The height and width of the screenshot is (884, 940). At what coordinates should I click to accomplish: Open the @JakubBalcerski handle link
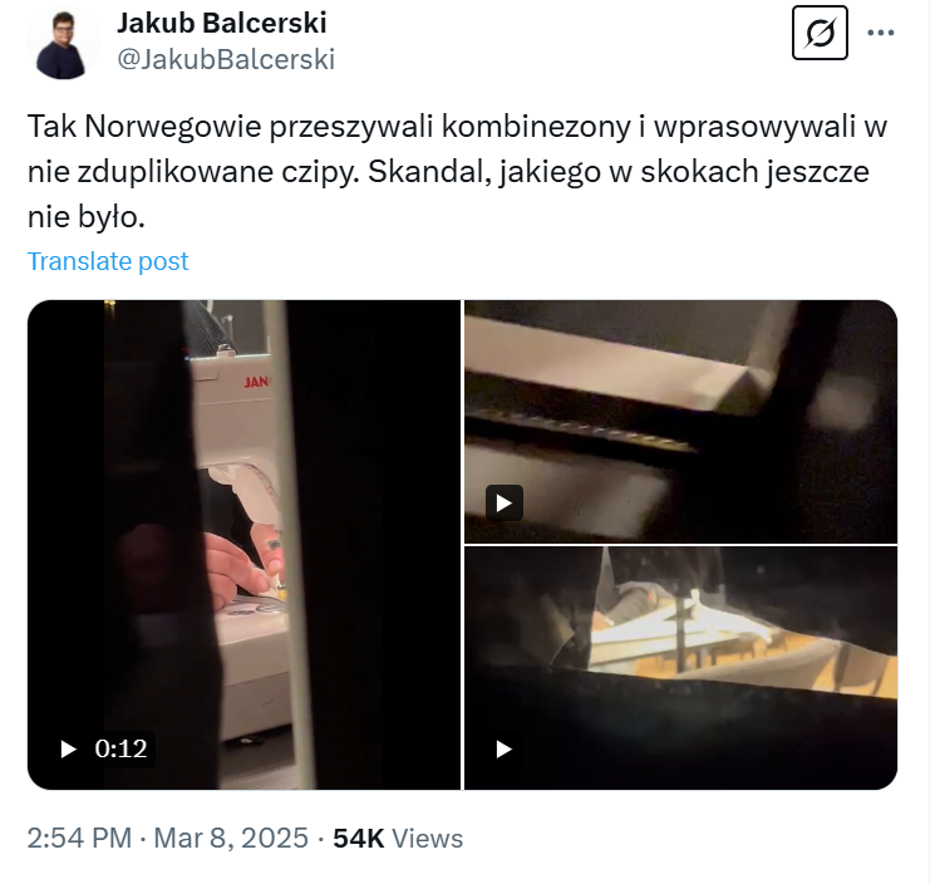228,60
